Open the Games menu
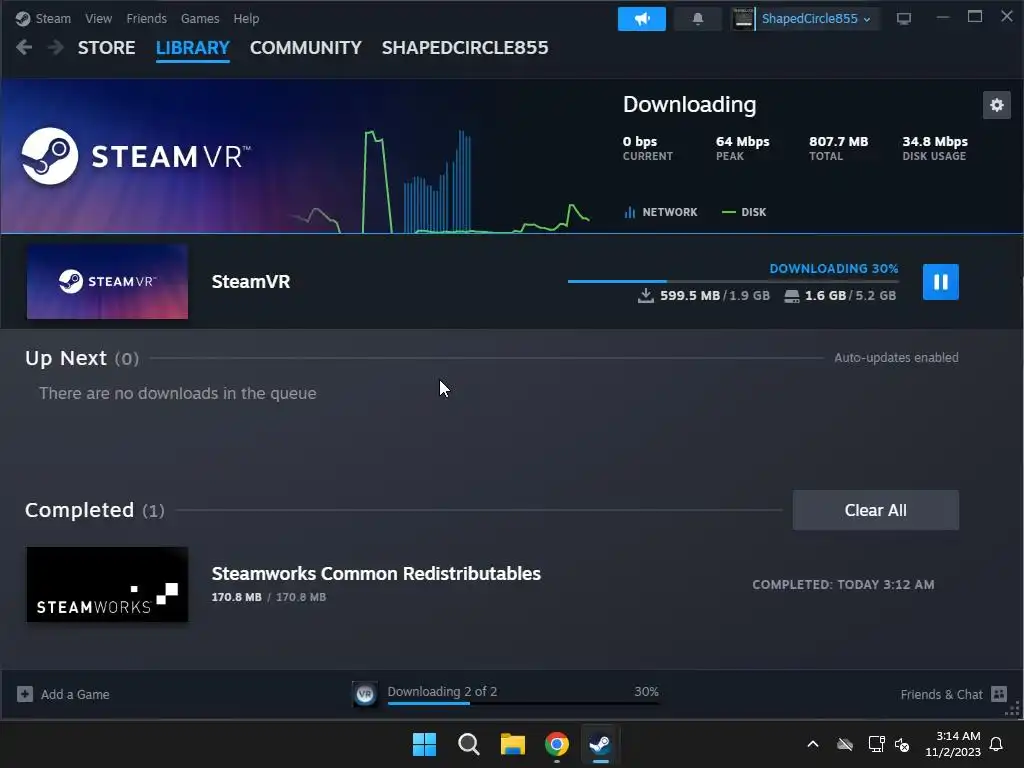The image size is (1024, 768). 200,18
